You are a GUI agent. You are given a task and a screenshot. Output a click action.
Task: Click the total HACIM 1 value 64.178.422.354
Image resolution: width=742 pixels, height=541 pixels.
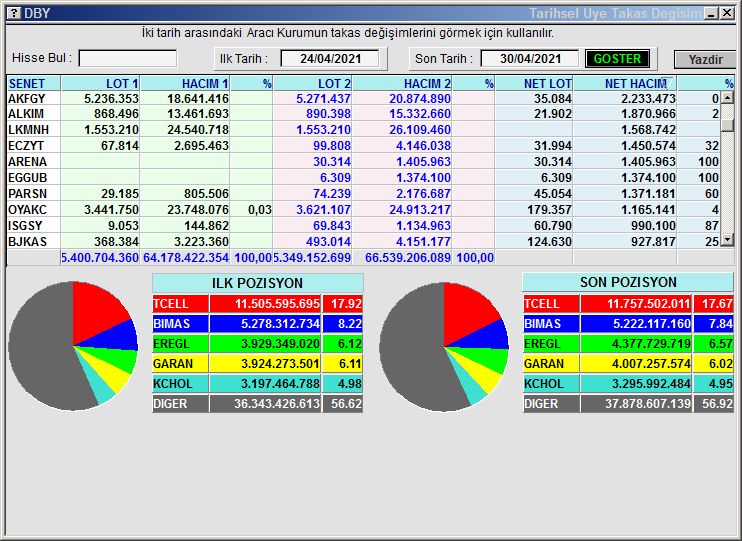tap(186, 258)
